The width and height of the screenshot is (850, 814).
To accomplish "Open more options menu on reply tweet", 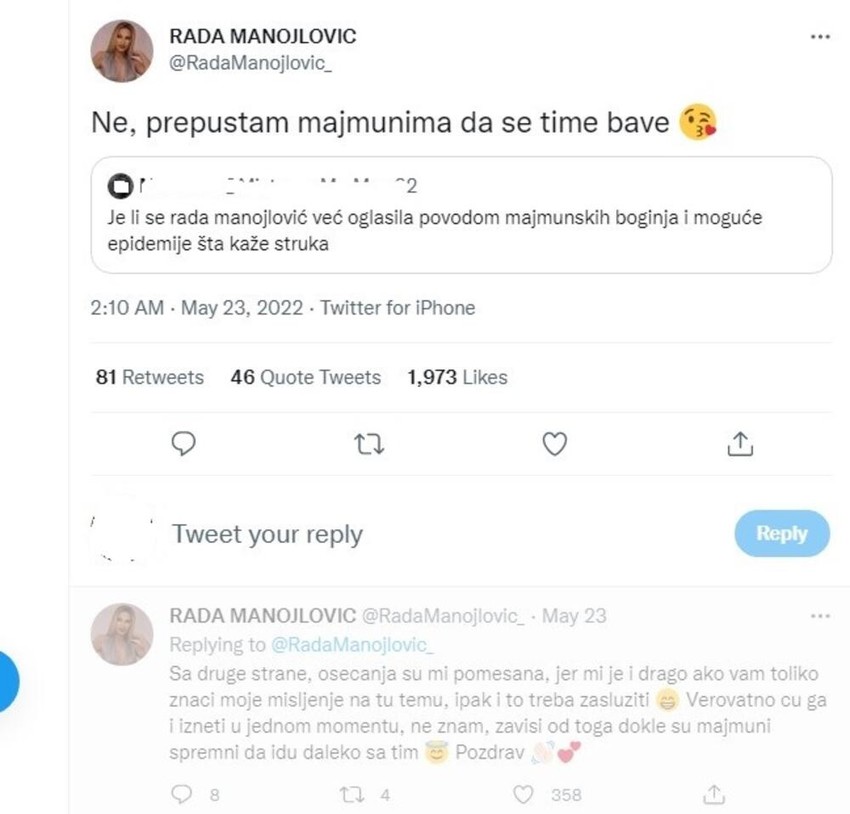I will click(x=820, y=615).
